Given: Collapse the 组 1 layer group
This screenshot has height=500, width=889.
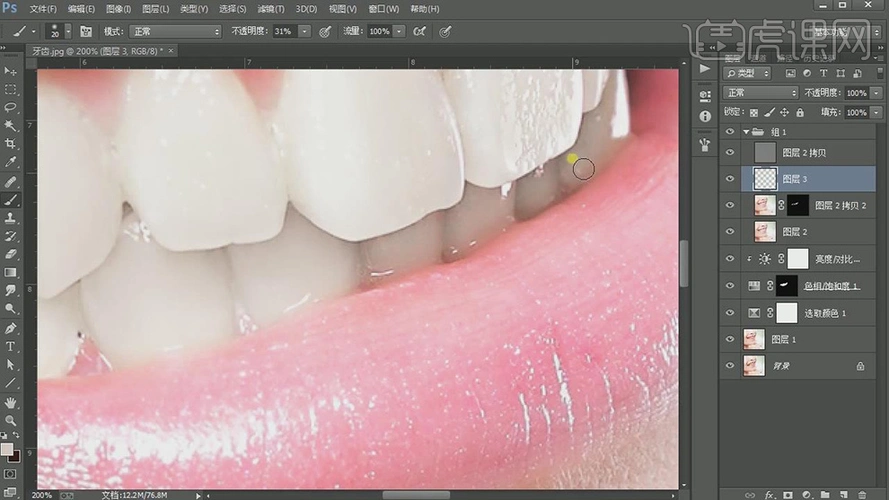Looking at the screenshot, I should coord(746,132).
